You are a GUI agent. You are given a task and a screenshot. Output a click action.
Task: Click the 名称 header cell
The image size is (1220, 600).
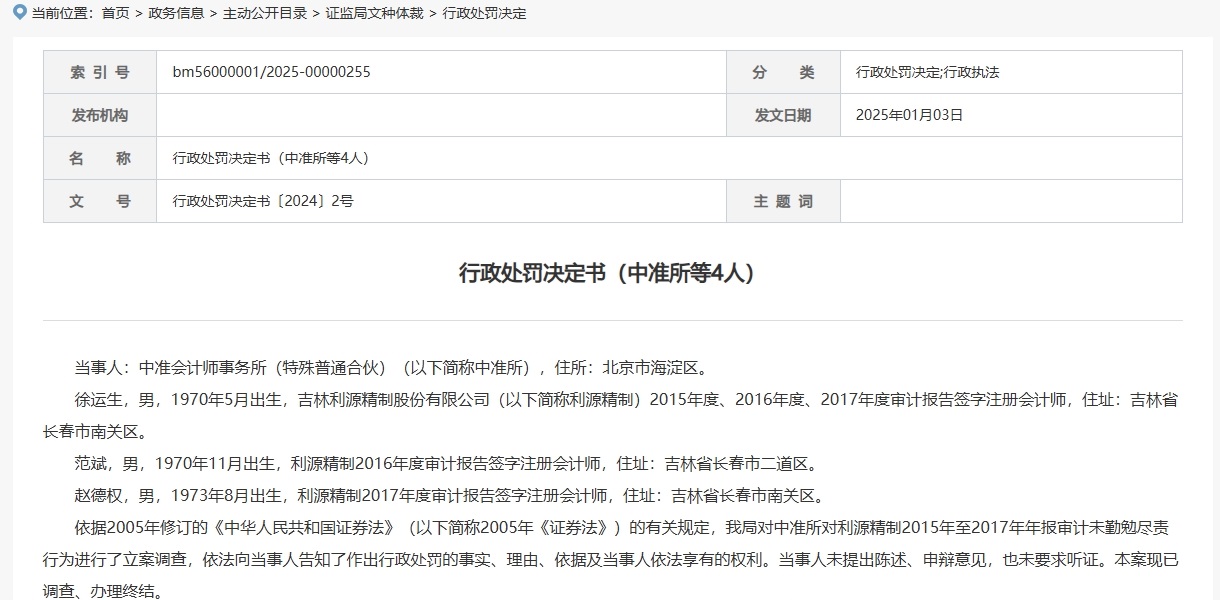pyautogui.click(x=99, y=157)
